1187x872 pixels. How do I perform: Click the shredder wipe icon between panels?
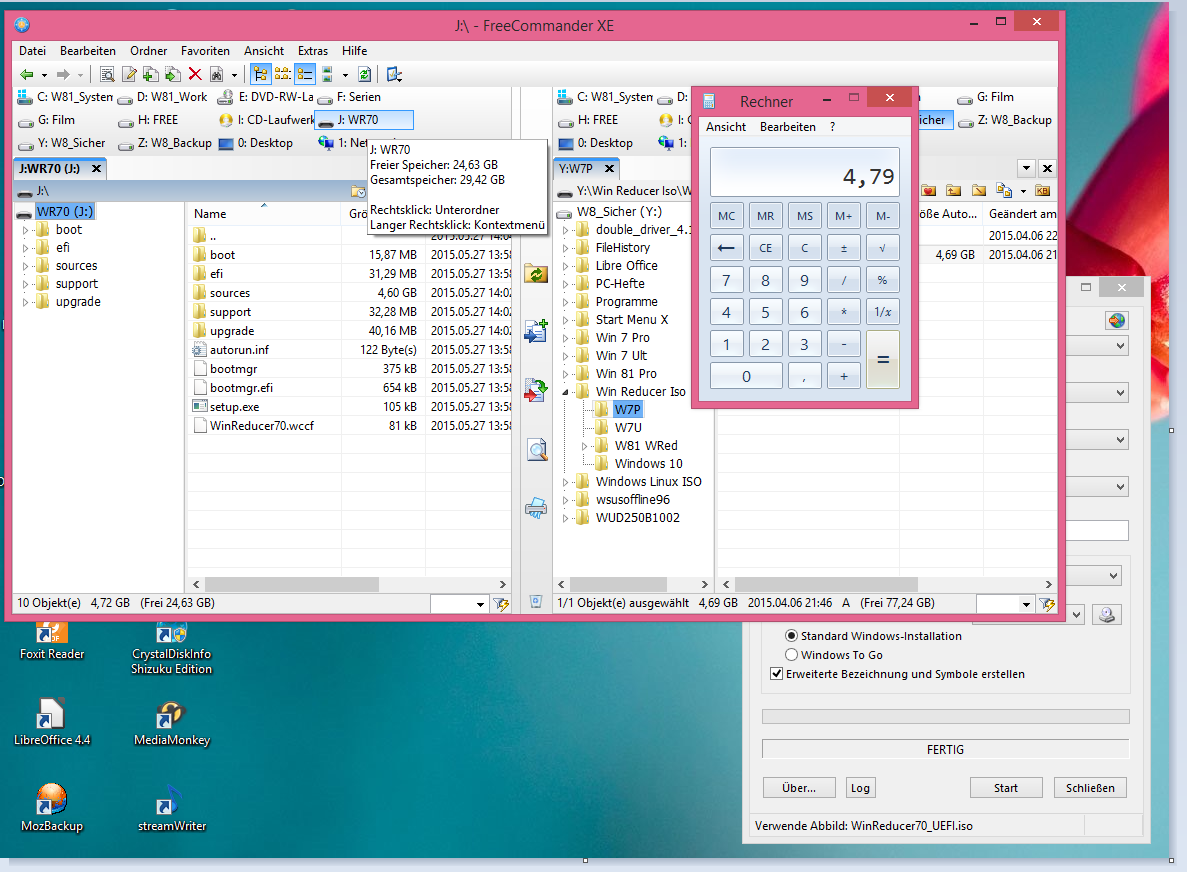click(536, 508)
